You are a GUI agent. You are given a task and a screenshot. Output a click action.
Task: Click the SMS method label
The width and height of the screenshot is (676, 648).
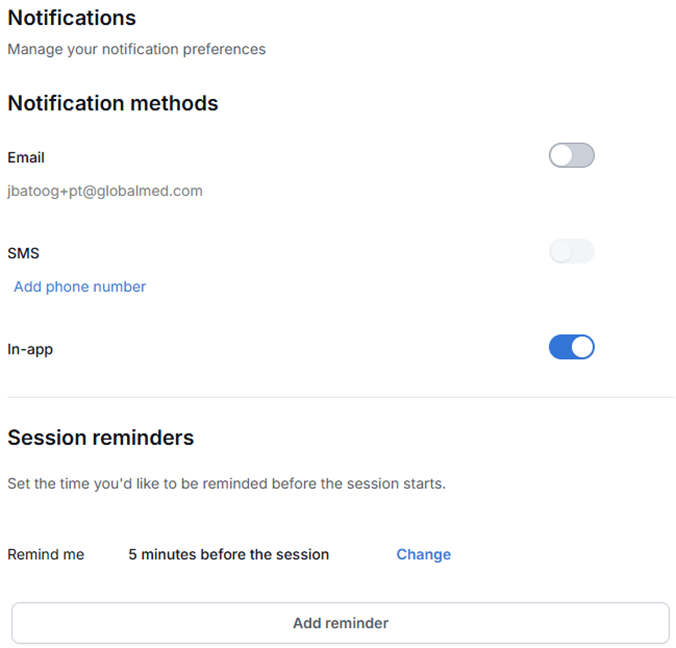(23, 254)
